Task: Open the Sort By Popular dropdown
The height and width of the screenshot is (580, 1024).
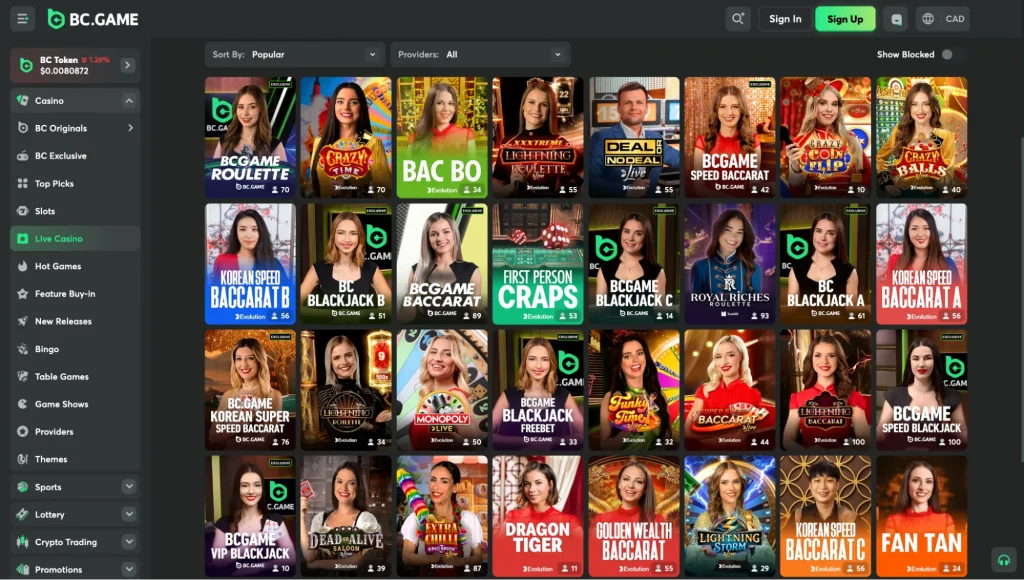Action: pos(294,54)
